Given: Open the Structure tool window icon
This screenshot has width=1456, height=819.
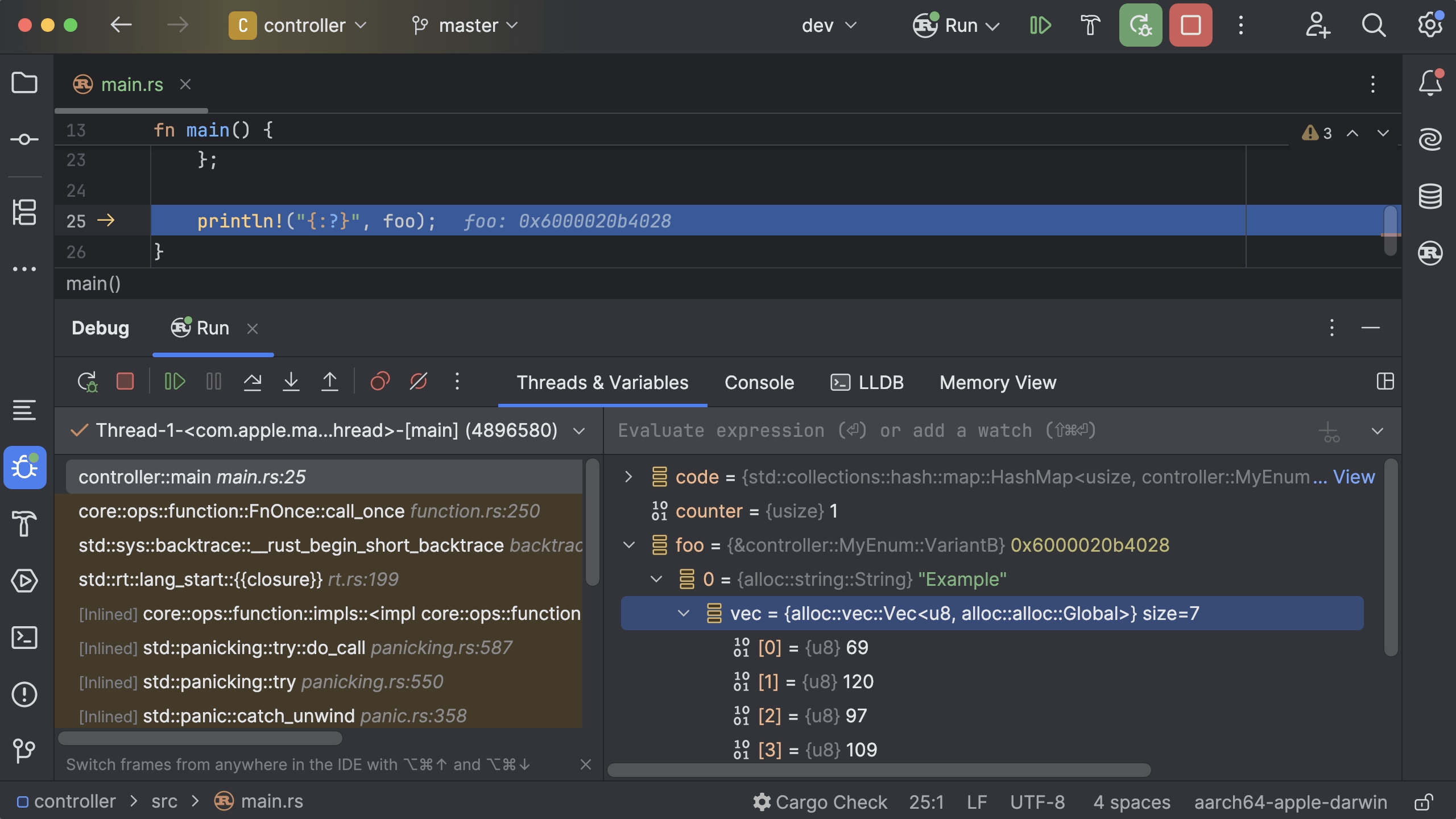Looking at the screenshot, I should click(24, 212).
